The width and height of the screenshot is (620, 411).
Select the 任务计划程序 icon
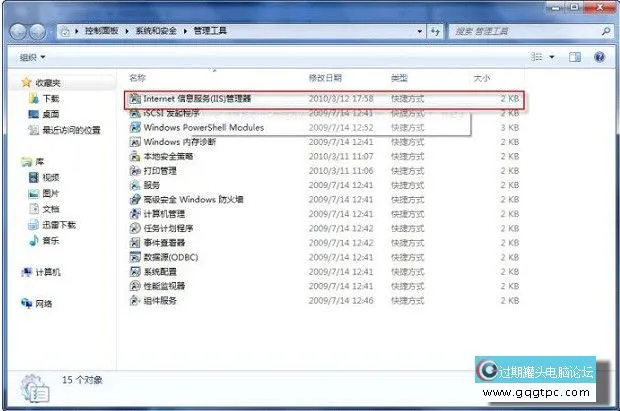(x=135, y=228)
